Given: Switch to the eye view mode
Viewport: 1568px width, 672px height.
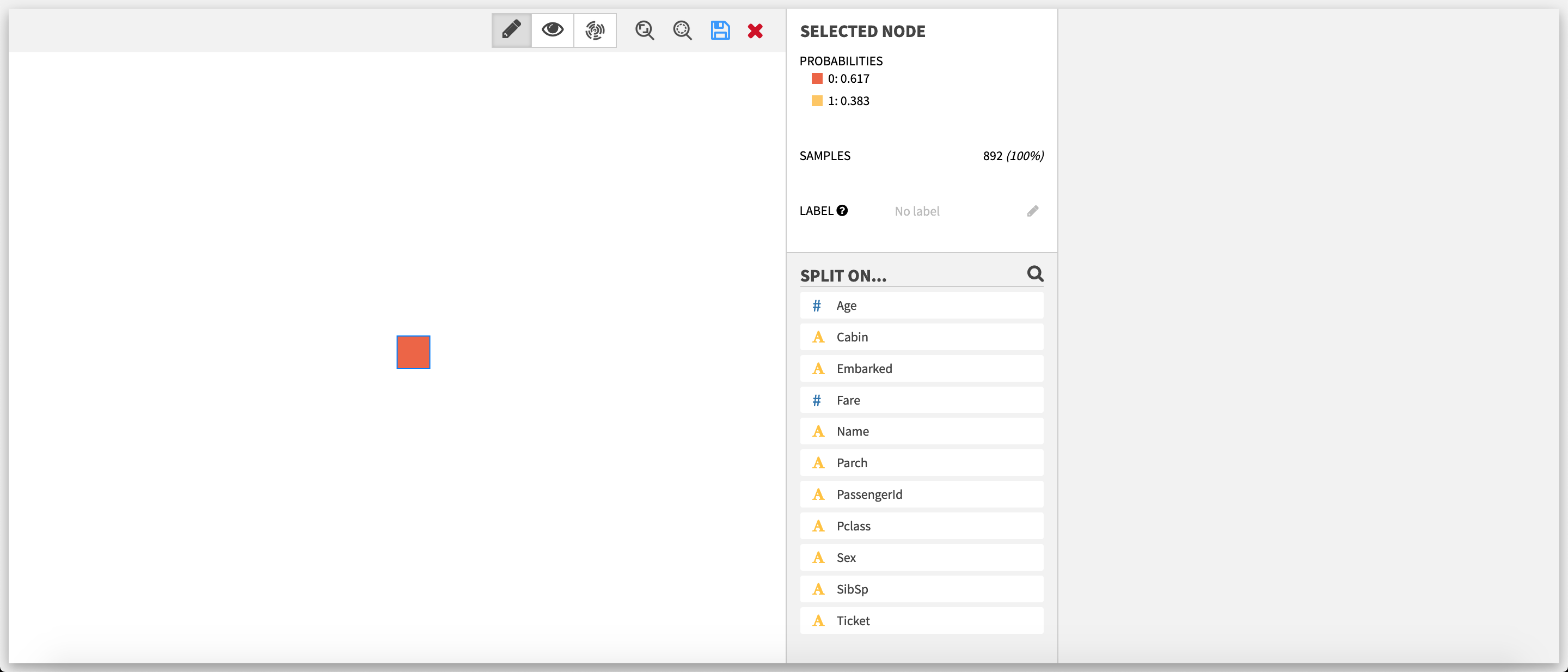Looking at the screenshot, I should click(552, 30).
